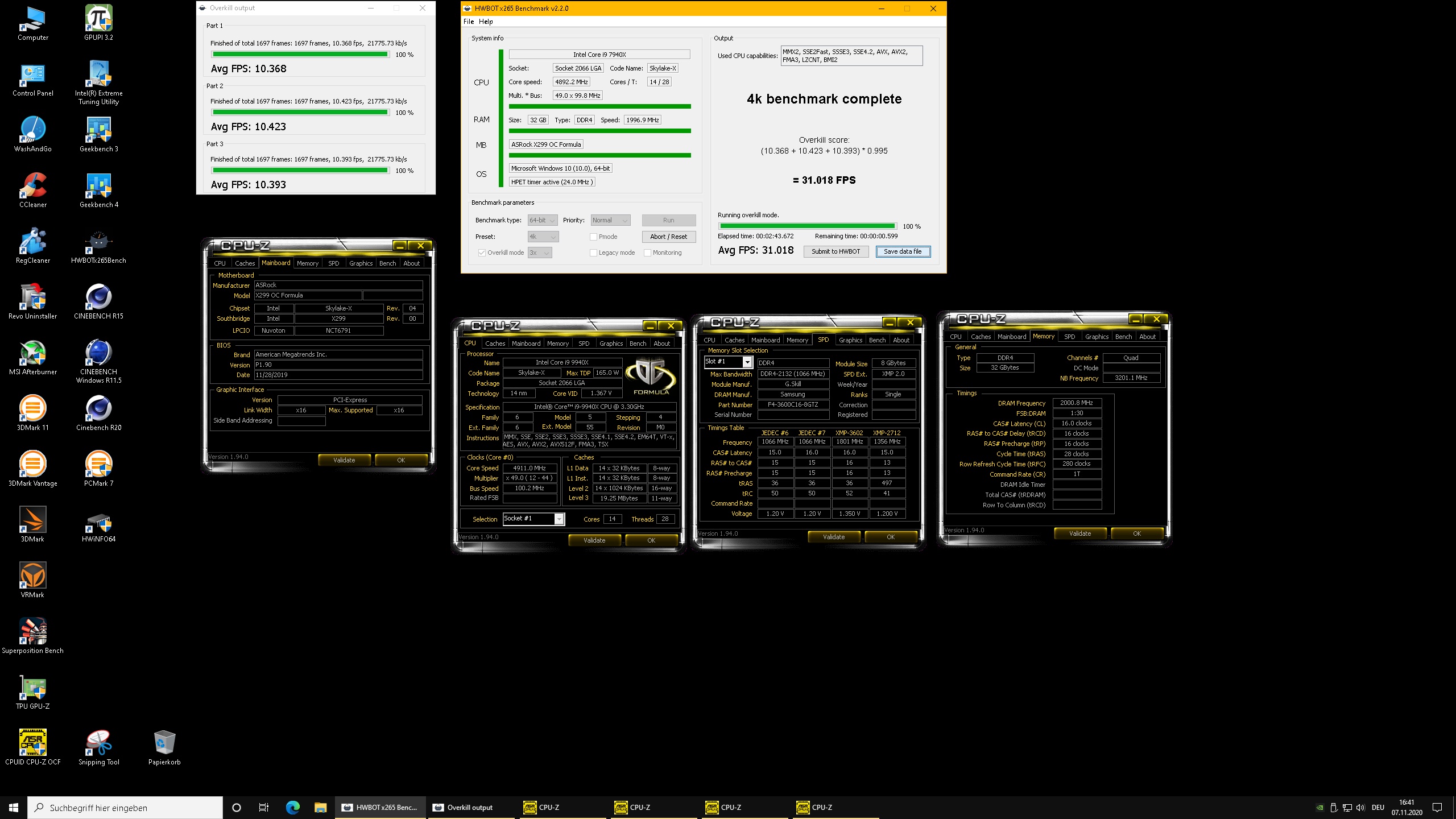Open the CCleaner desktop icon
The height and width of the screenshot is (819, 1456).
coord(32,190)
